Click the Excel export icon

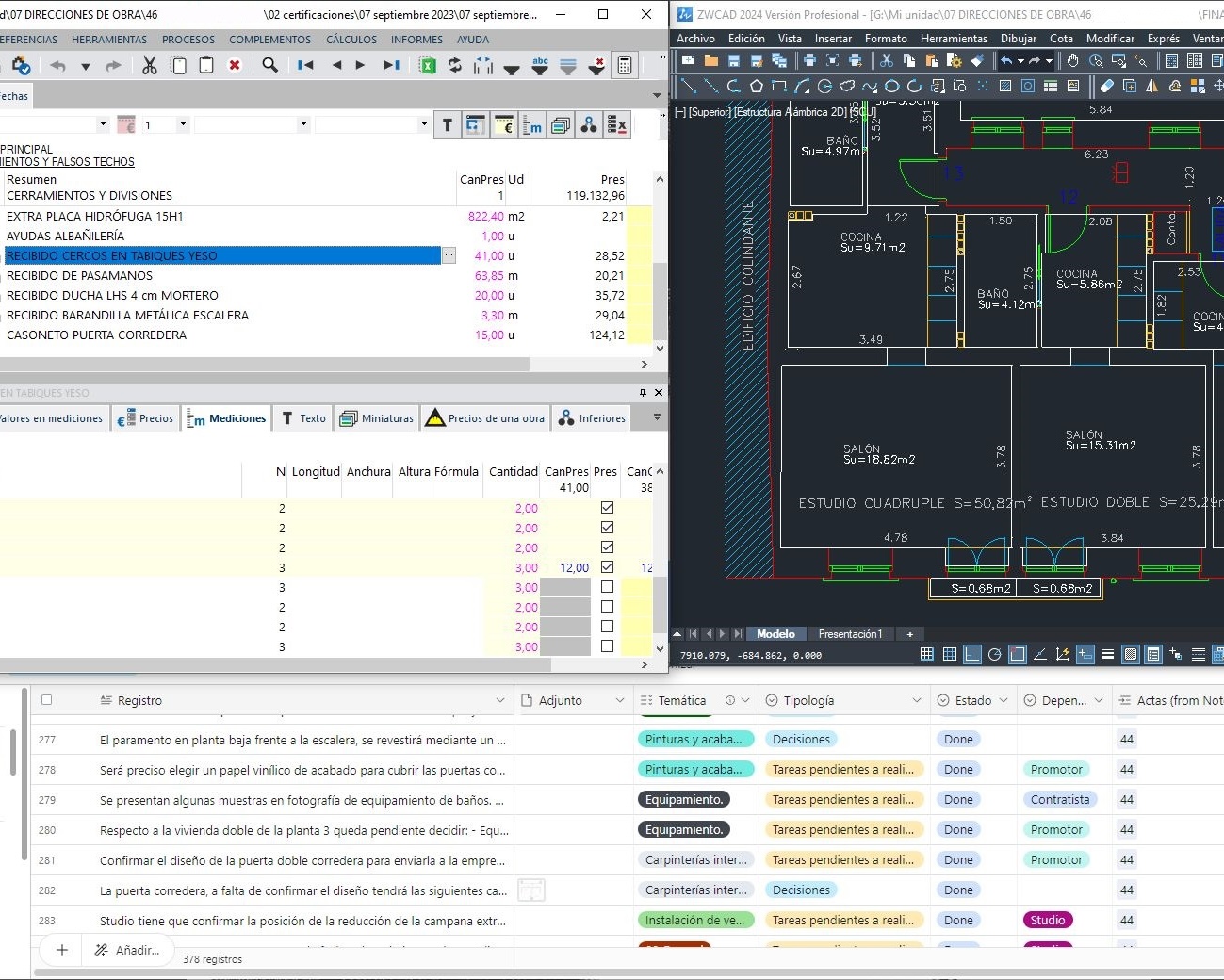428,65
